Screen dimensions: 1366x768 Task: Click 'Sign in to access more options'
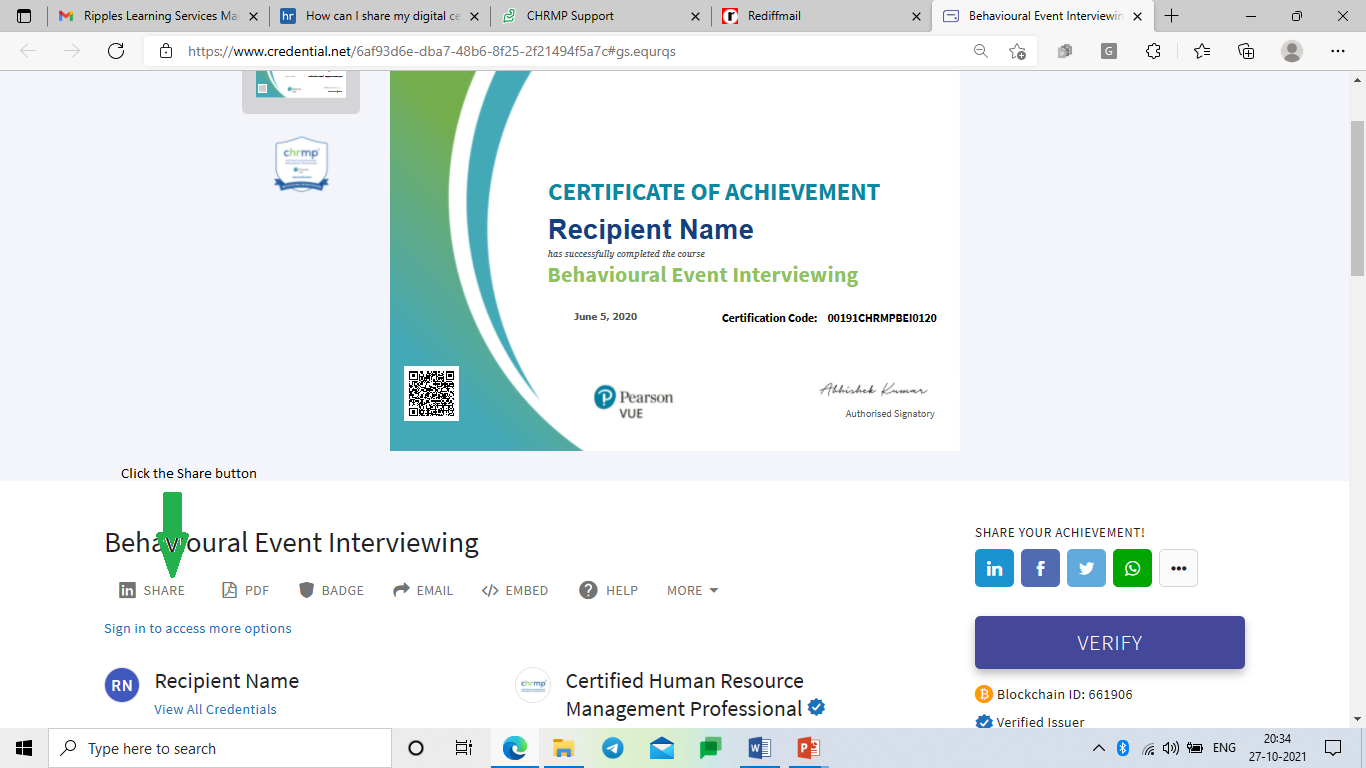(x=198, y=628)
